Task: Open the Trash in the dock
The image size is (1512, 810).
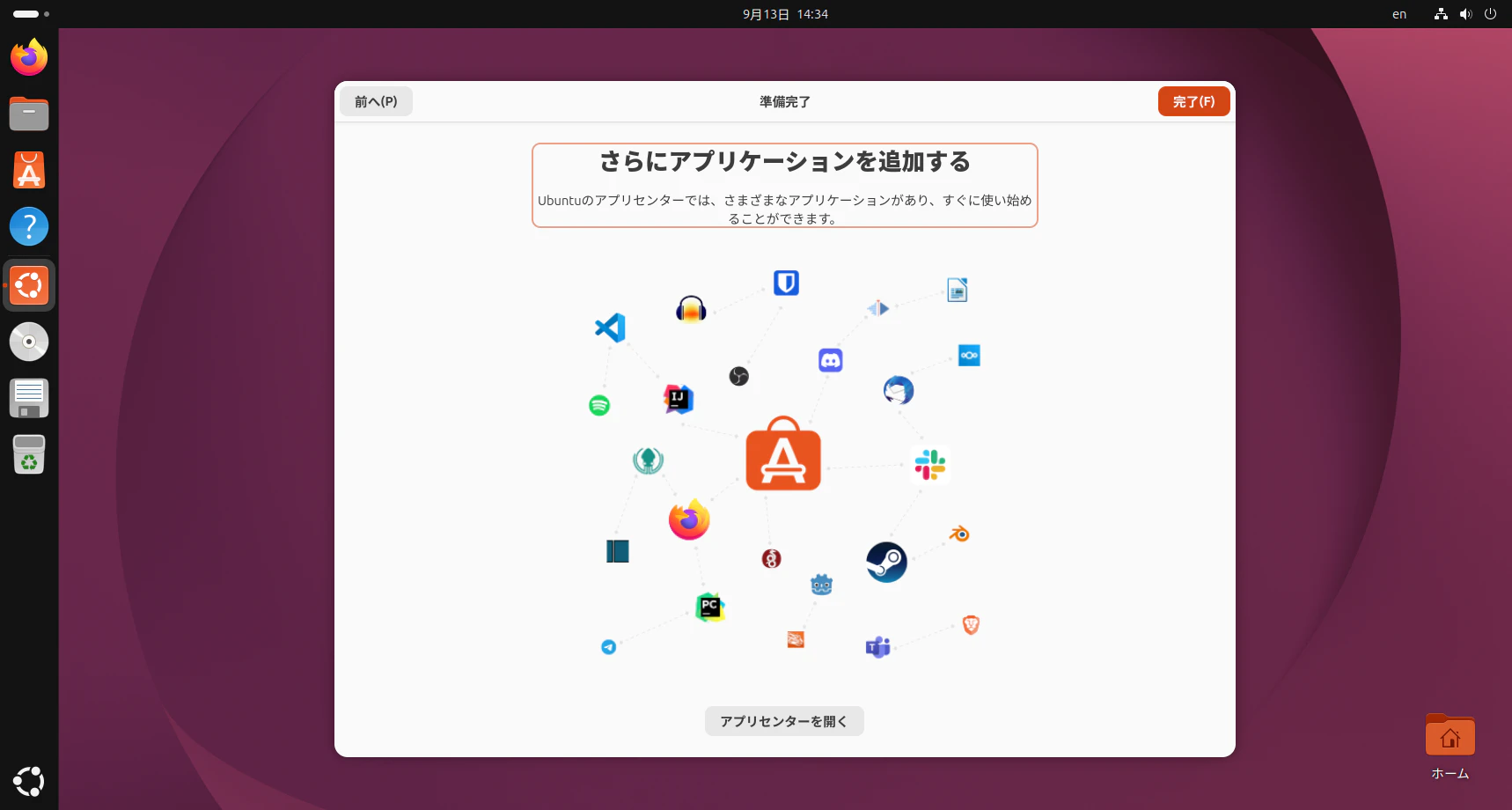Action: click(x=29, y=454)
